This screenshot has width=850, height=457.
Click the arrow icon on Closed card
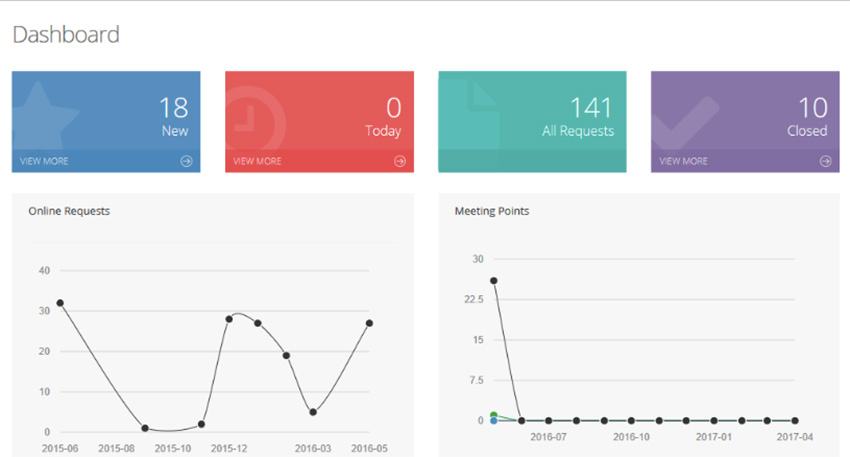pos(825,161)
